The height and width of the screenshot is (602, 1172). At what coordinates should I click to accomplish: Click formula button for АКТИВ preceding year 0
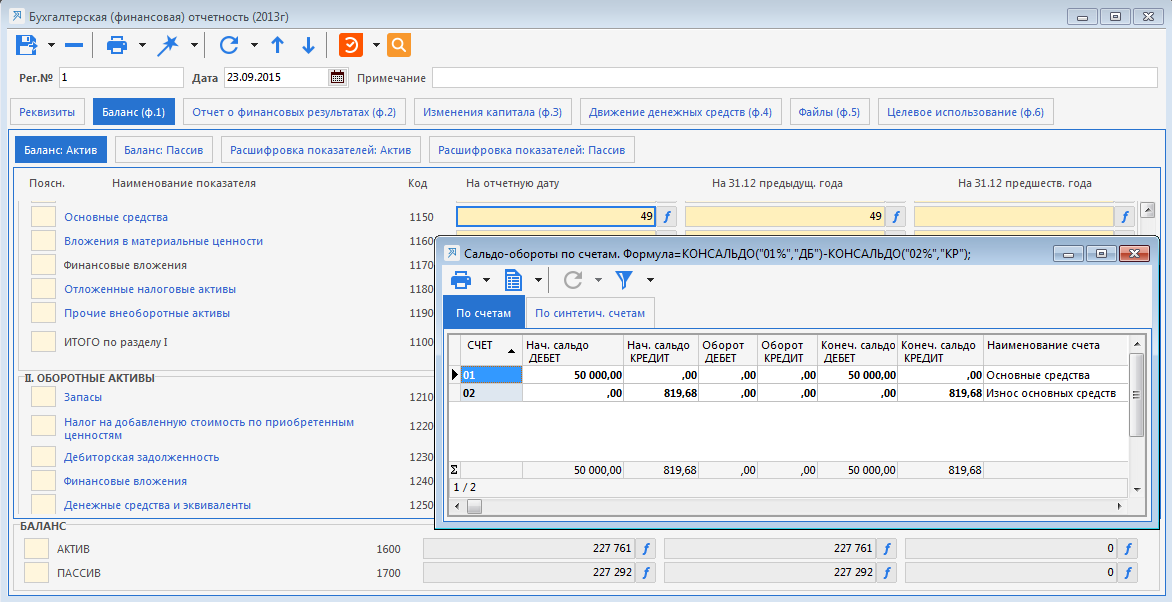click(x=1127, y=549)
